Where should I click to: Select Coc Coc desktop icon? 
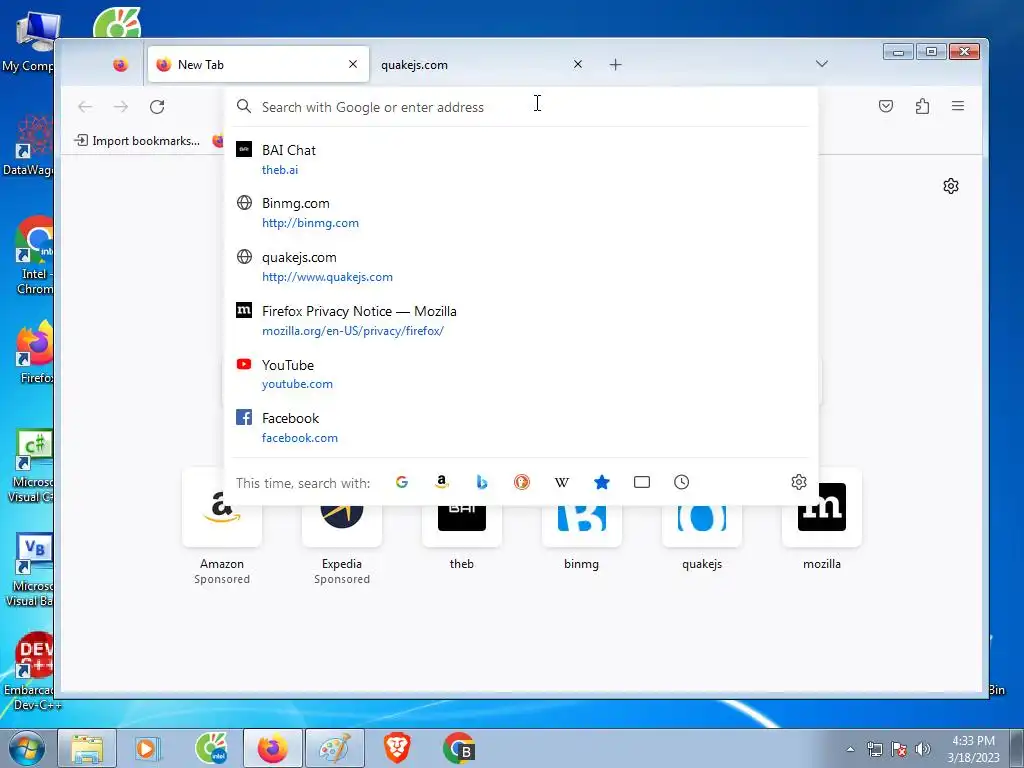[x=116, y=23]
